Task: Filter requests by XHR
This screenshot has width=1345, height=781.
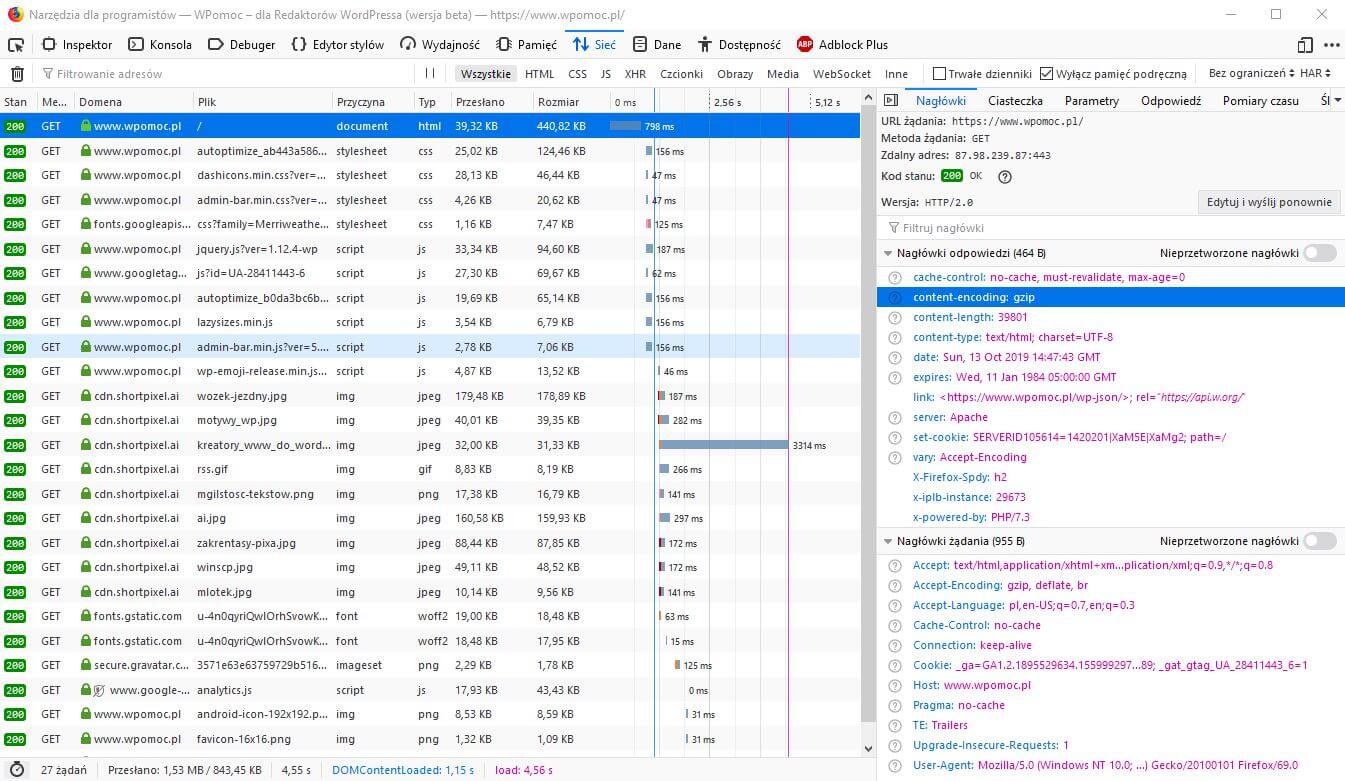Action: tap(635, 74)
